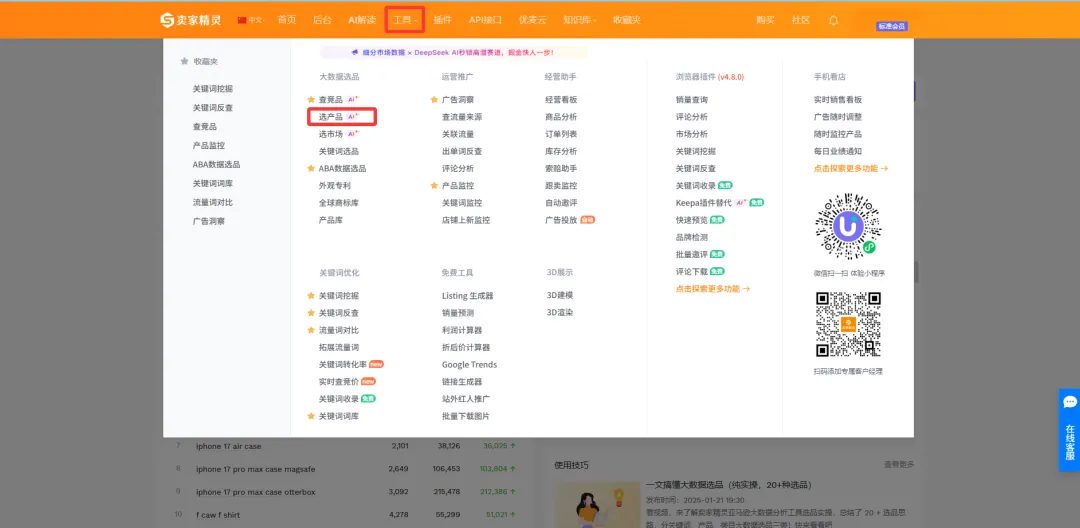Select 关键词选品 under 大数据选品
1080x528 pixels.
pyautogui.click(x=339, y=151)
